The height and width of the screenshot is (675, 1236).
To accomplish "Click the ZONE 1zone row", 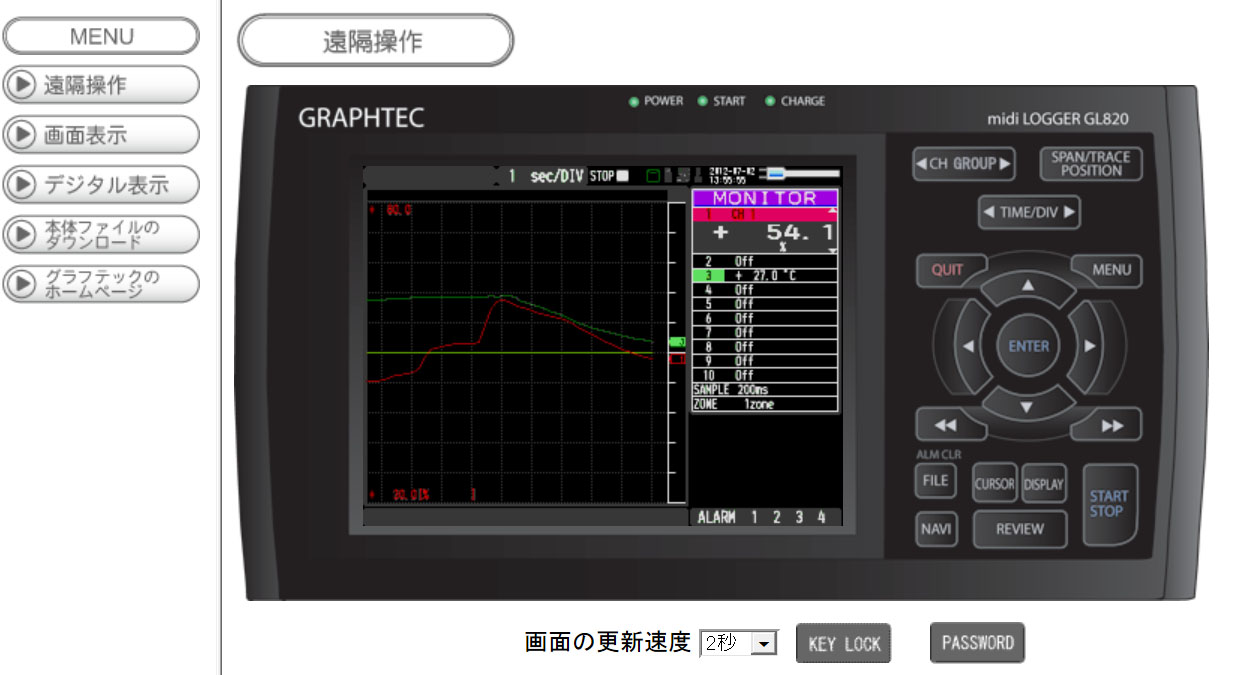I will coord(764,404).
